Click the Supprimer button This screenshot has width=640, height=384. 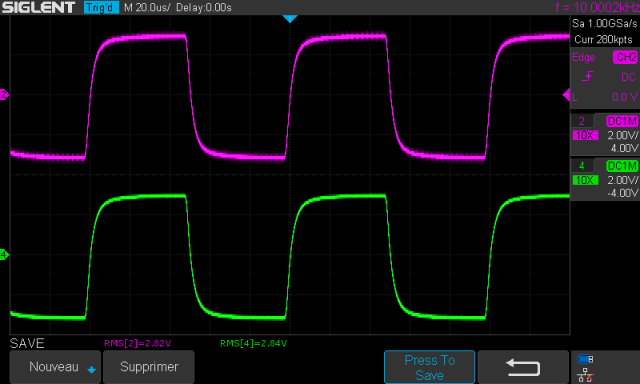tap(149, 367)
